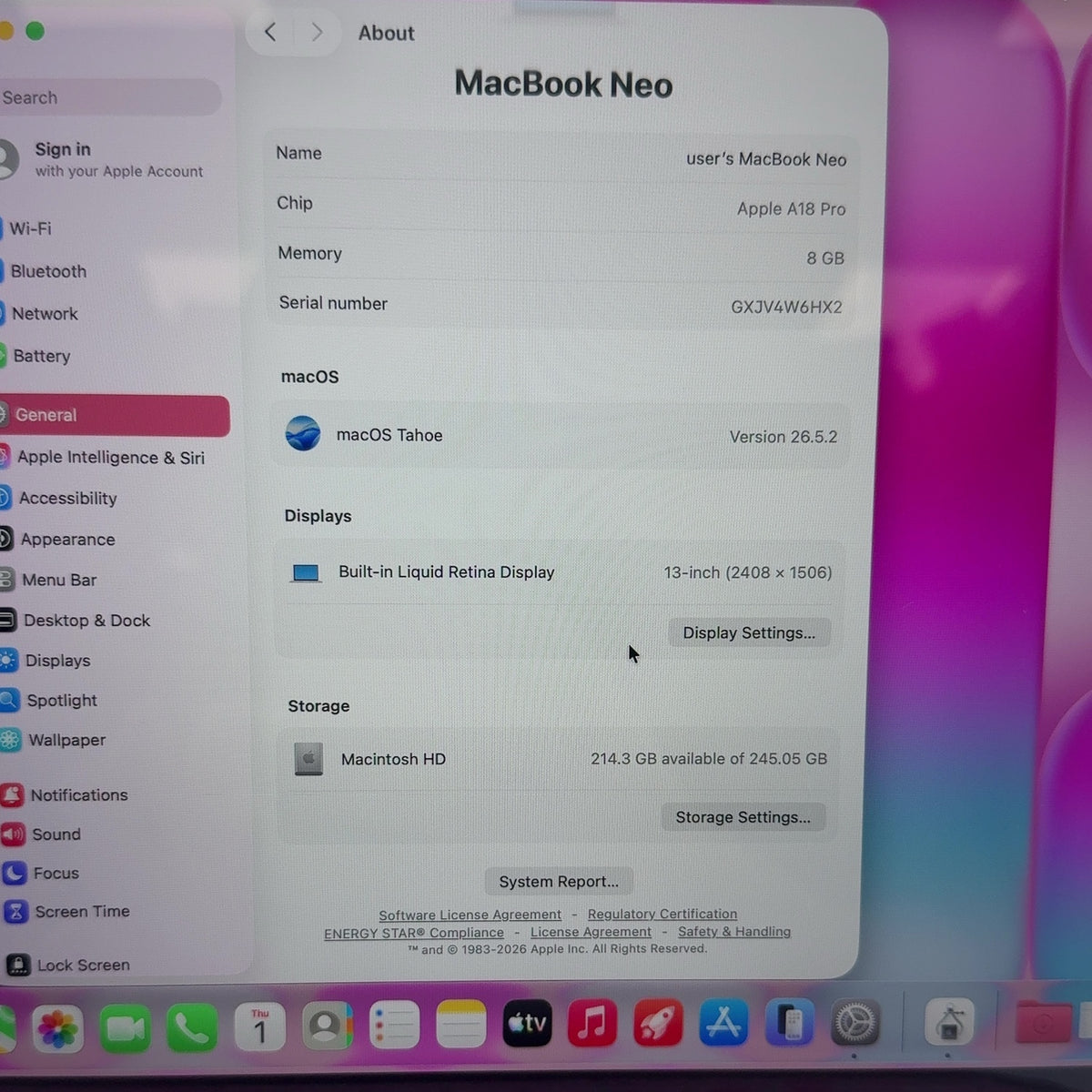The width and height of the screenshot is (1092, 1092).
Task: Open the App Store from the Dock
Action: tap(723, 1022)
